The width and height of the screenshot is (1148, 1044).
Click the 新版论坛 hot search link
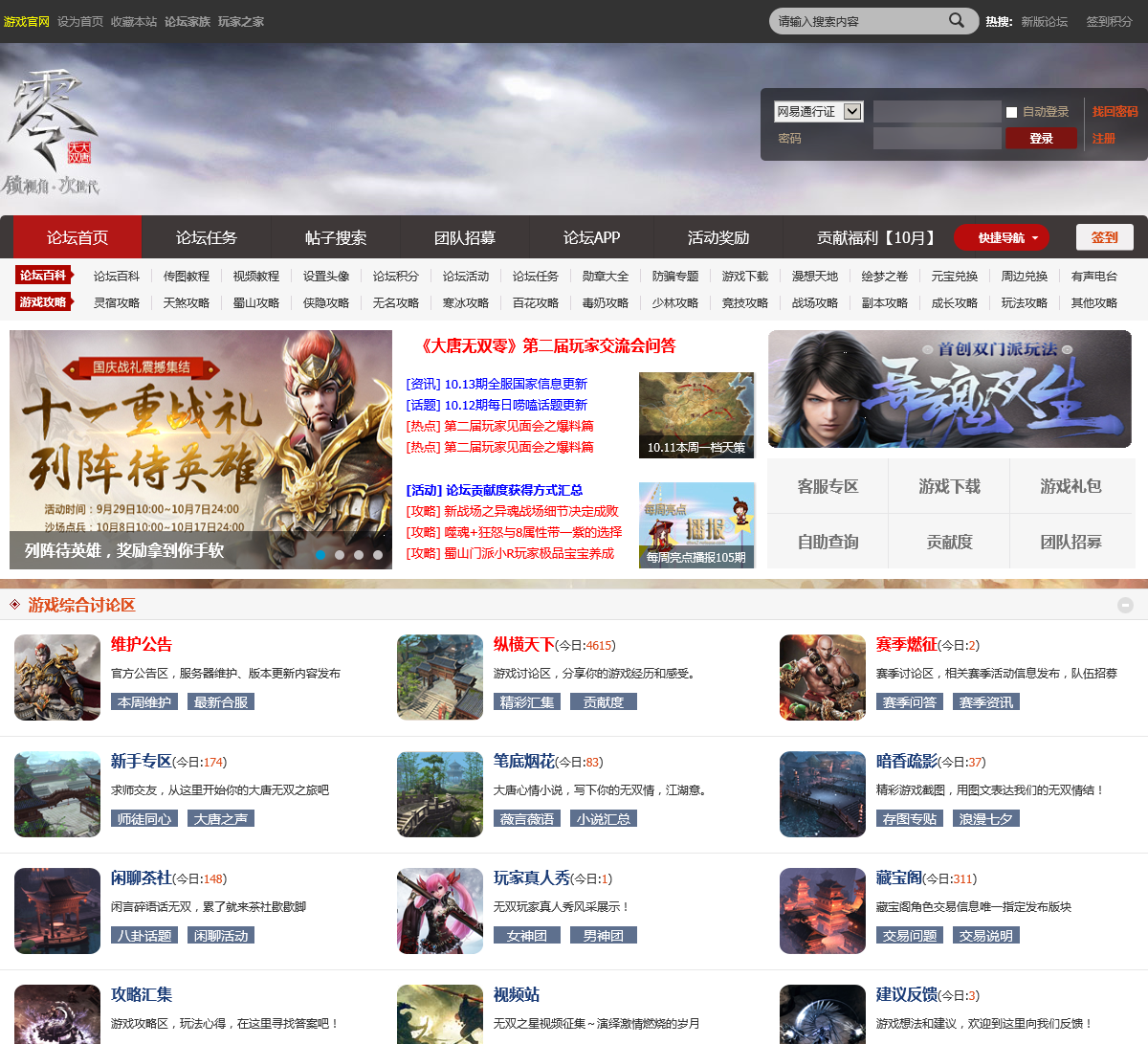pyautogui.click(x=1045, y=21)
